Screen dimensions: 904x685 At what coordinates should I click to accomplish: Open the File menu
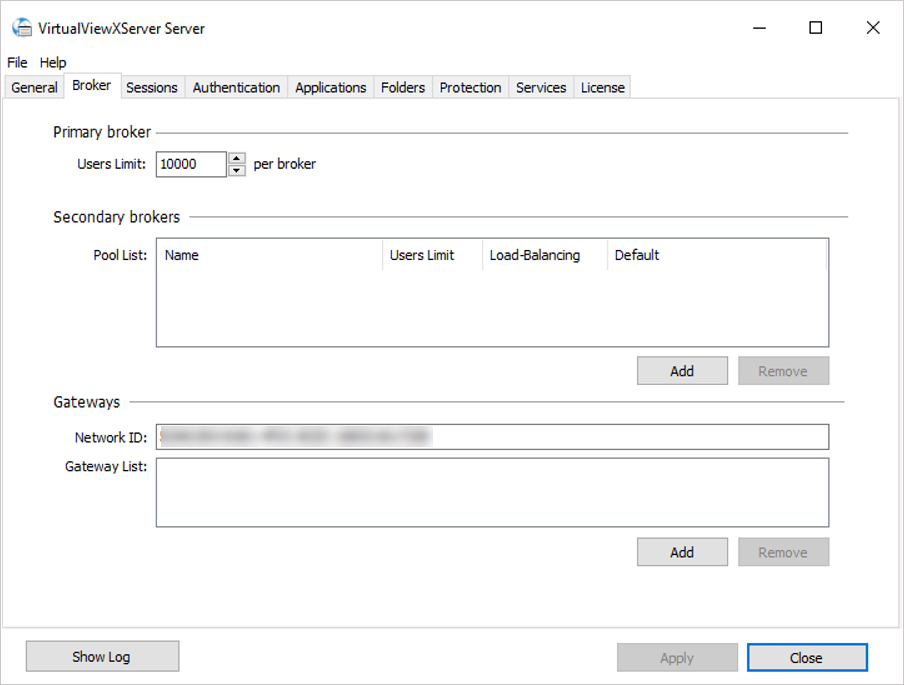(x=16, y=62)
